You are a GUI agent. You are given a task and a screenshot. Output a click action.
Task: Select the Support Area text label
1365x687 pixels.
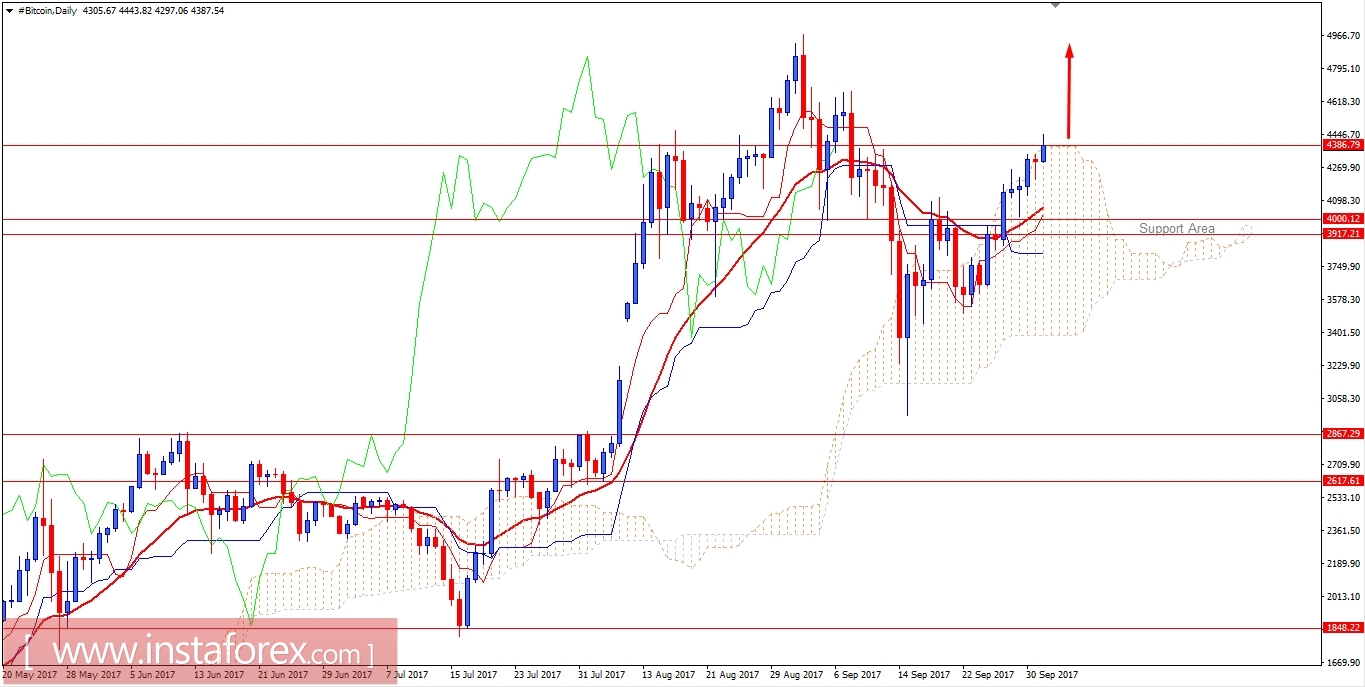(x=1177, y=229)
